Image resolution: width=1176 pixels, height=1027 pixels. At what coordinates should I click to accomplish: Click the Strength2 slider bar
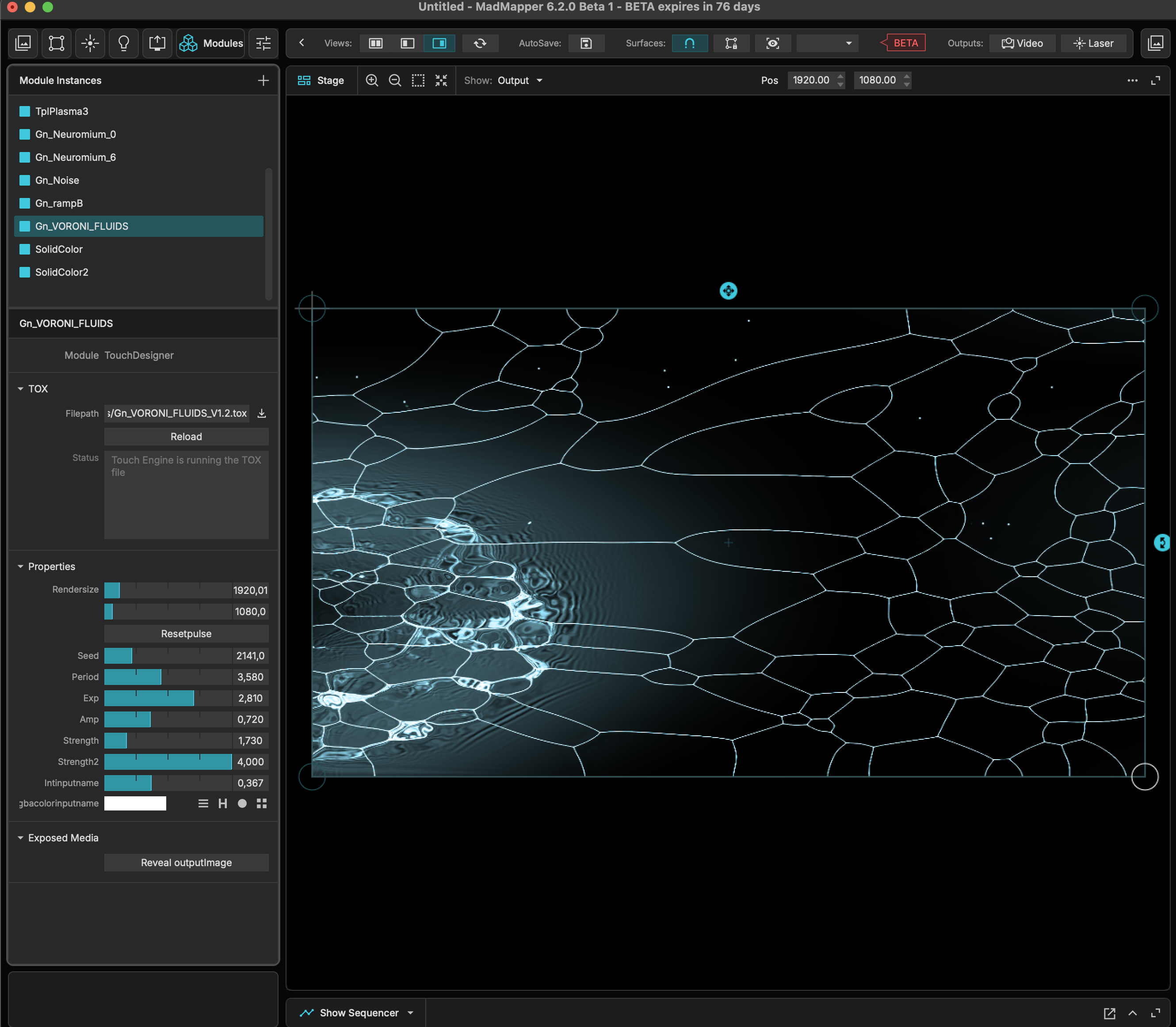[x=168, y=762]
